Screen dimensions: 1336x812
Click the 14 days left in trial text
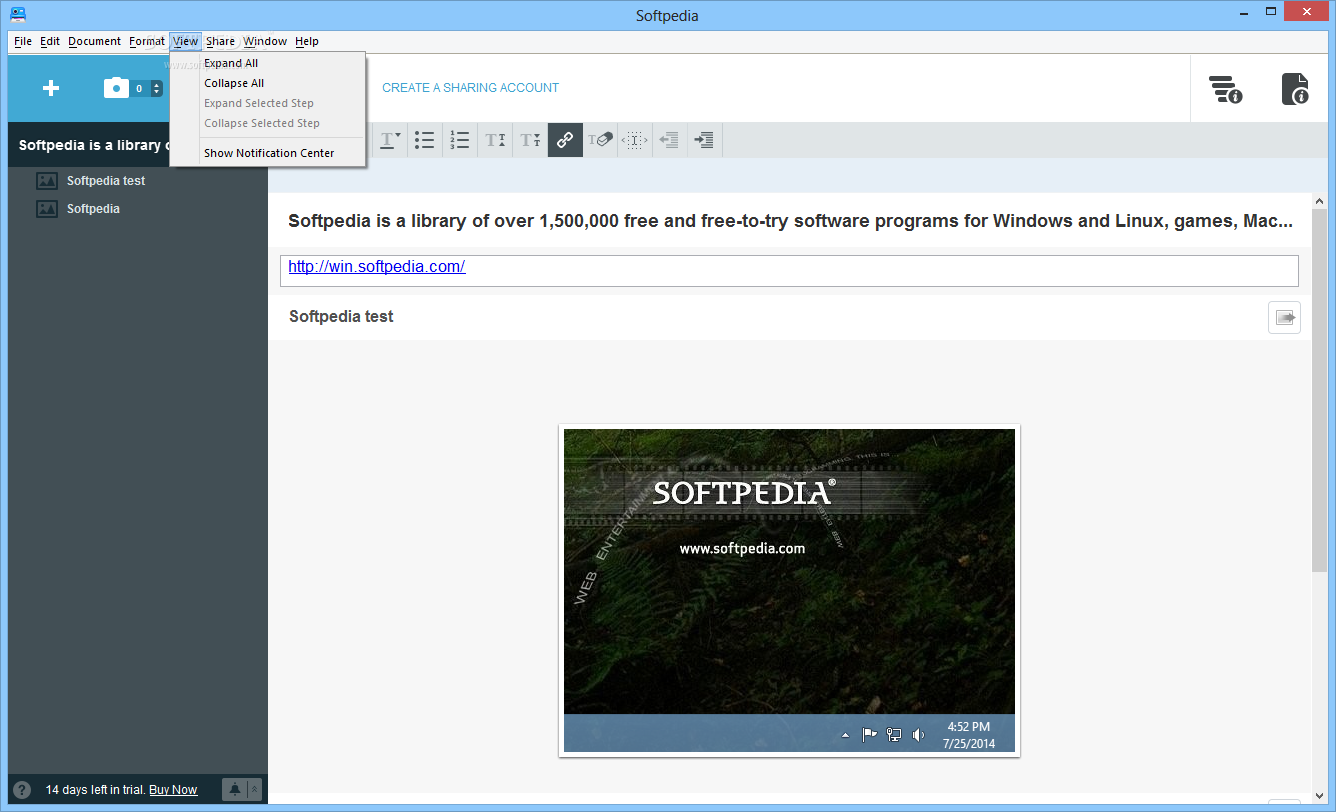(x=96, y=790)
